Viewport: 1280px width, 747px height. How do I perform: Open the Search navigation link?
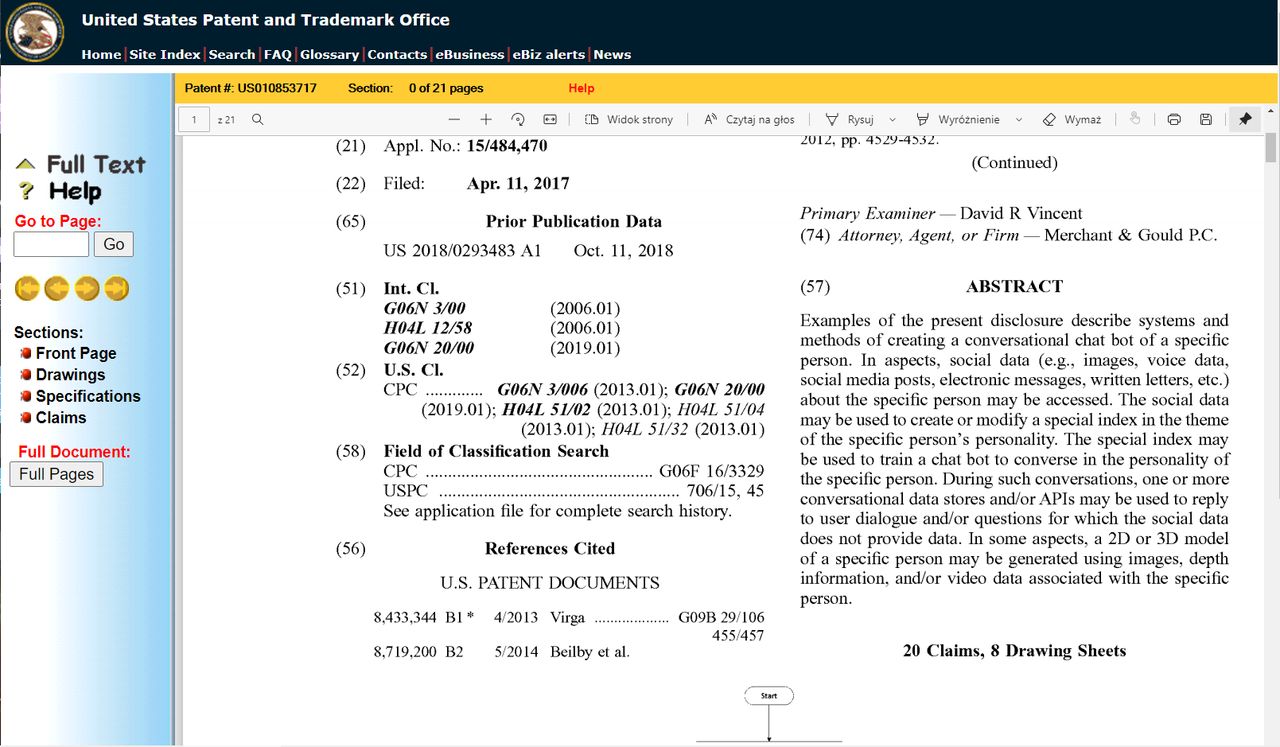pyautogui.click(x=232, y=55)
